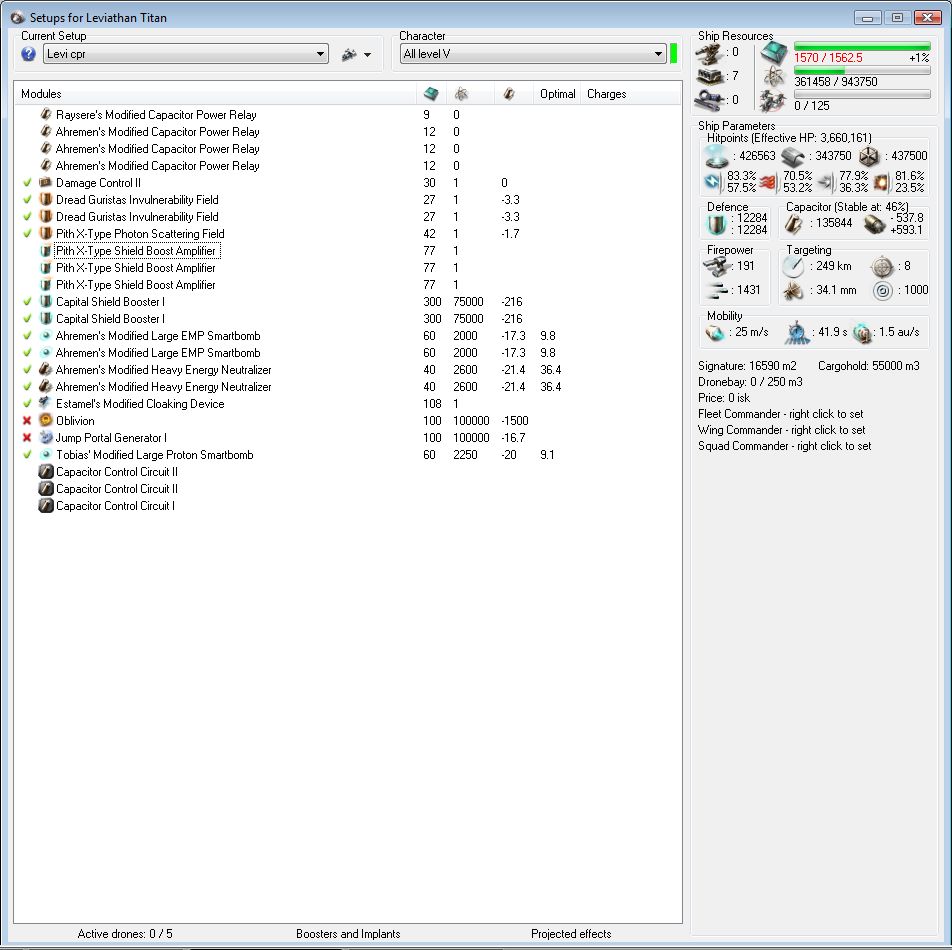
Task: Click 'Wing Commander - right click to set'
Action: point(781,430)
